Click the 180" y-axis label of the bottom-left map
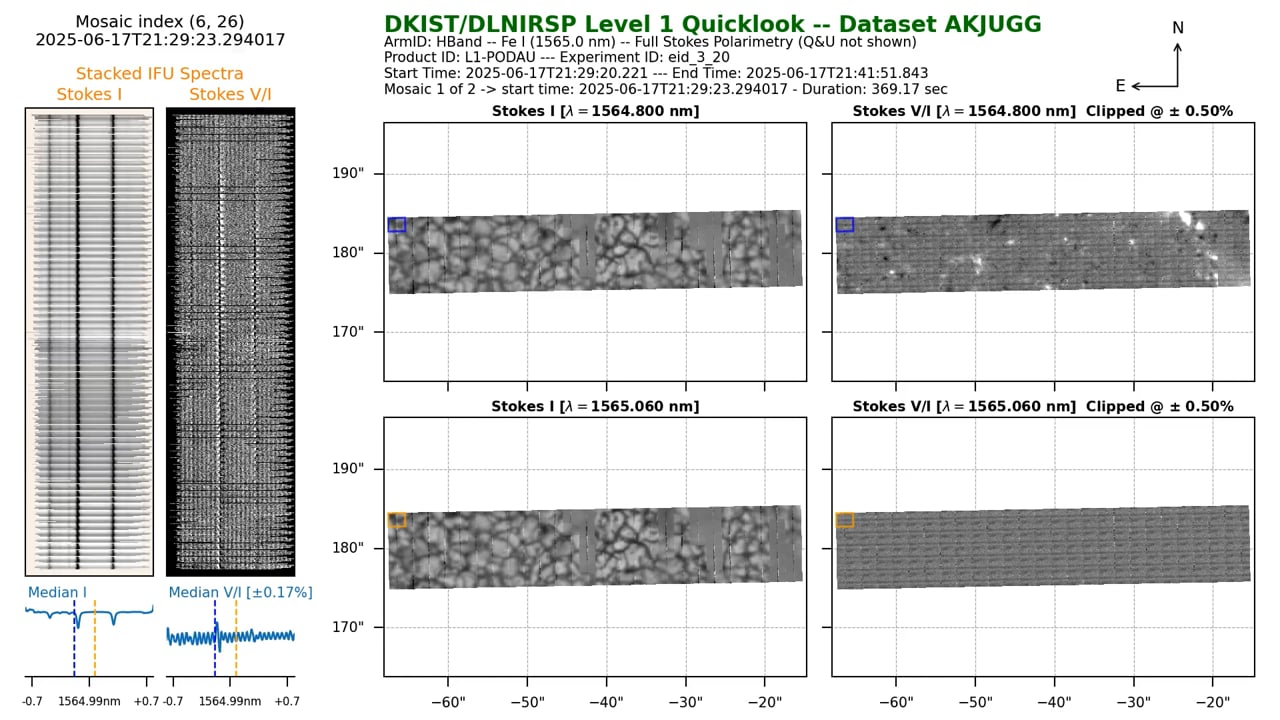This screenshot has height=720, width=1280. pyautogui.click(x=348, y=548)
